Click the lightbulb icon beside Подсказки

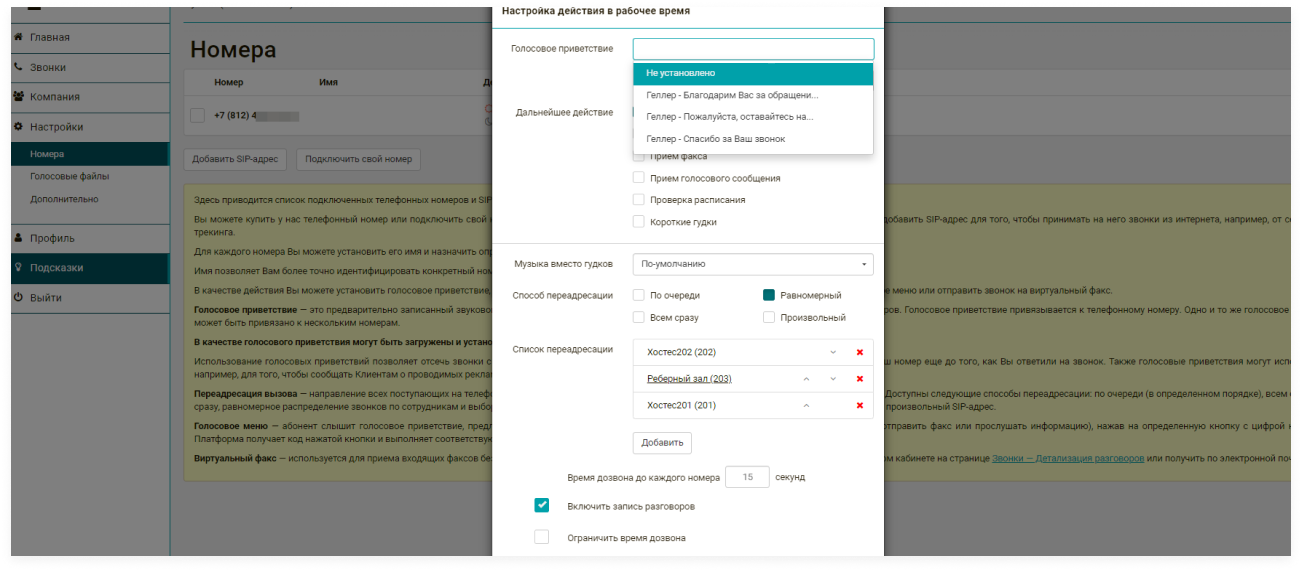[18, 267]
